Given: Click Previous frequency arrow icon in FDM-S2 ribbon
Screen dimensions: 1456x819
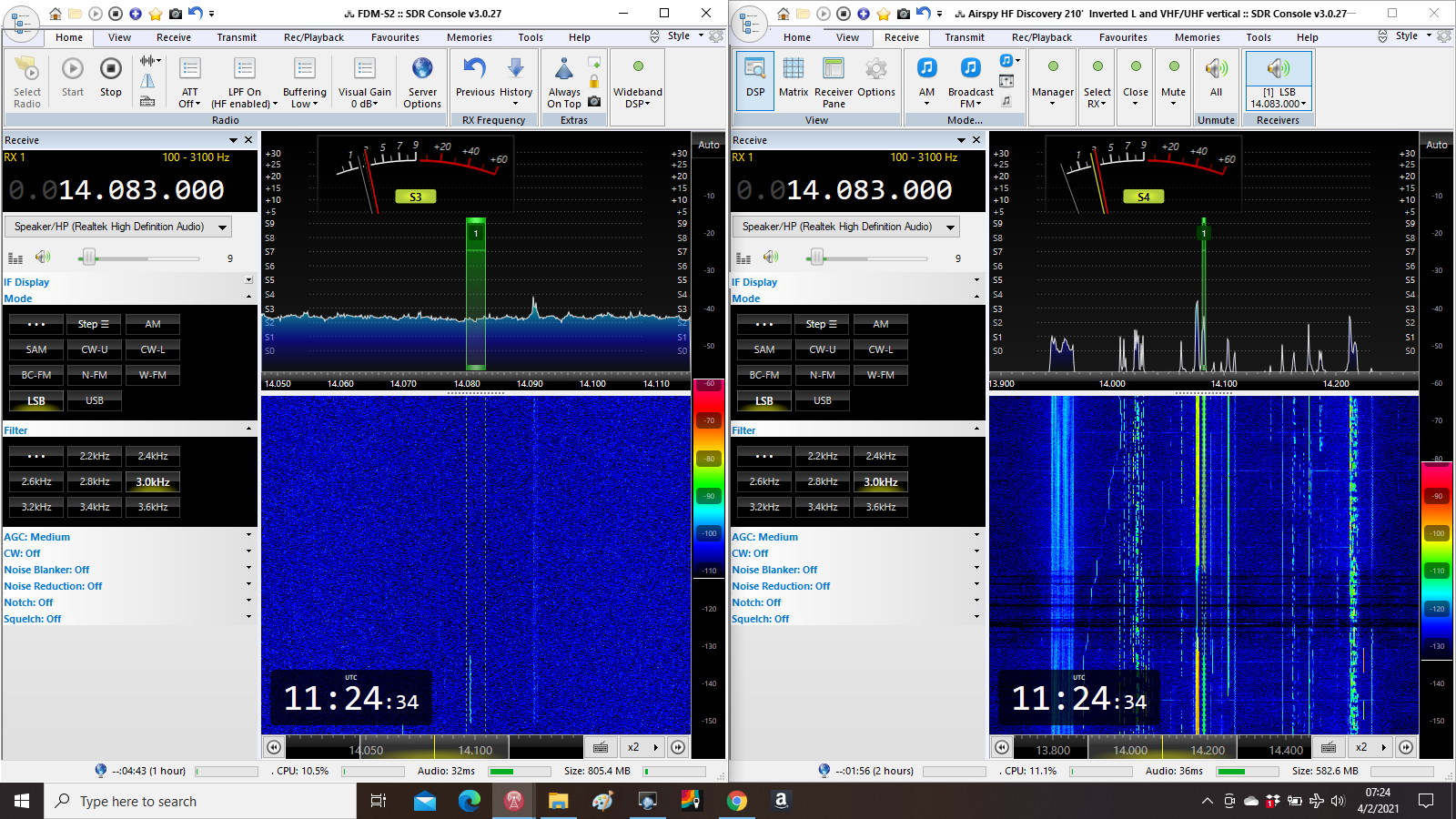Looking at the screenshot, I should coord(475,69).
